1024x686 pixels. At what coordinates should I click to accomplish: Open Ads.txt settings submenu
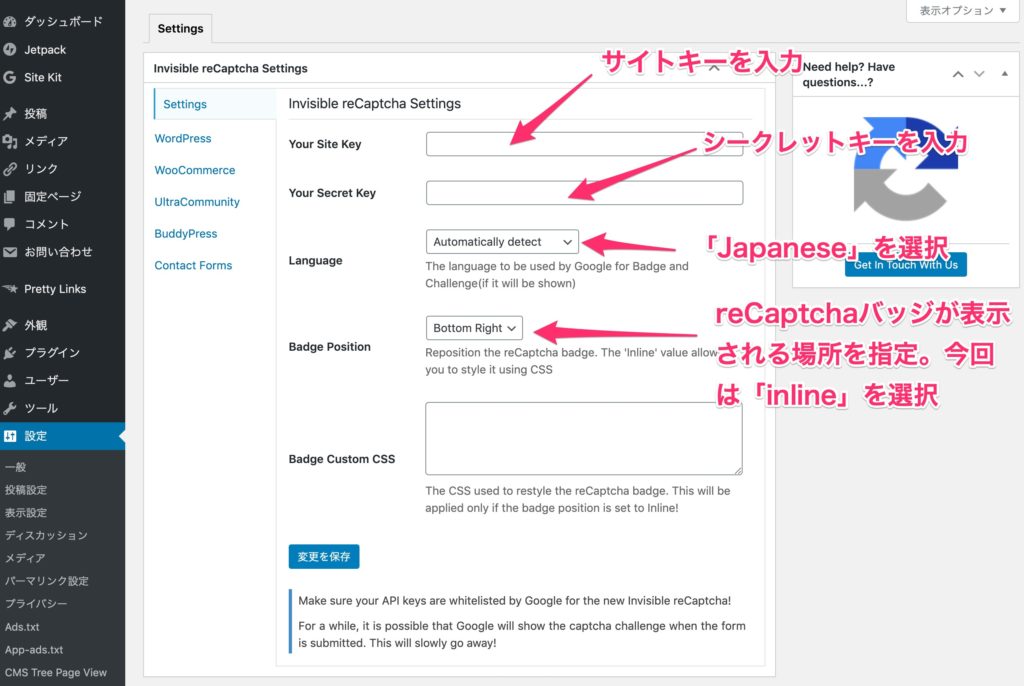coord(22,627)
